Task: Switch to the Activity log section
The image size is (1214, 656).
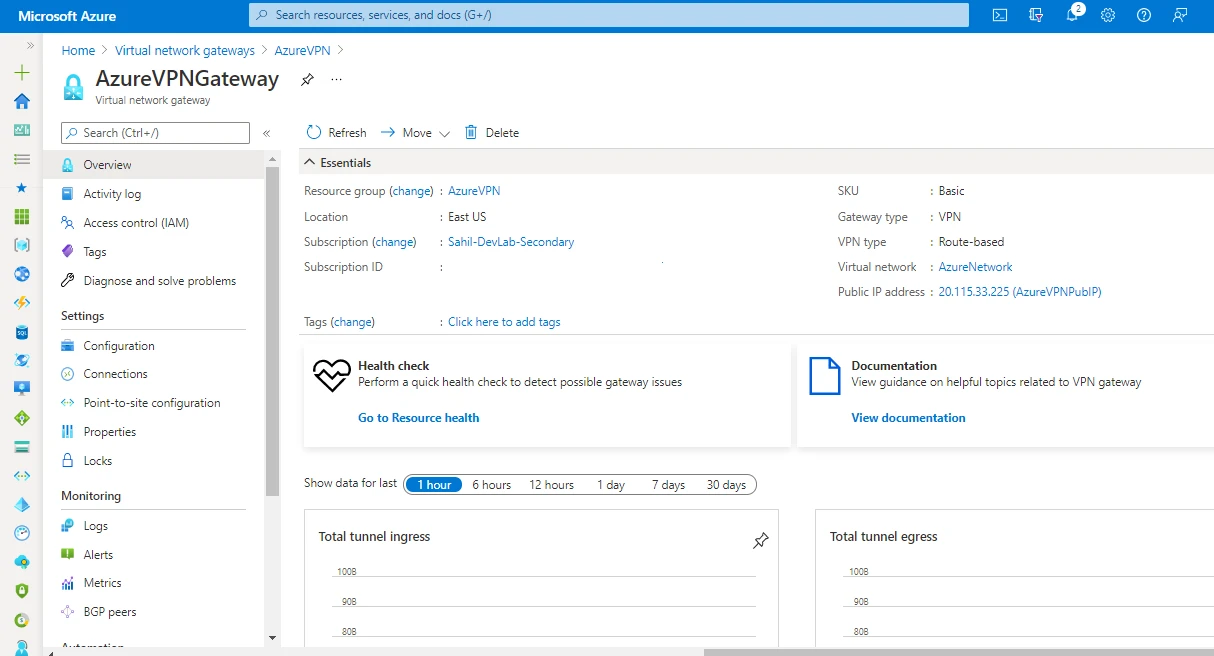Action: click(x=113, y=193)
